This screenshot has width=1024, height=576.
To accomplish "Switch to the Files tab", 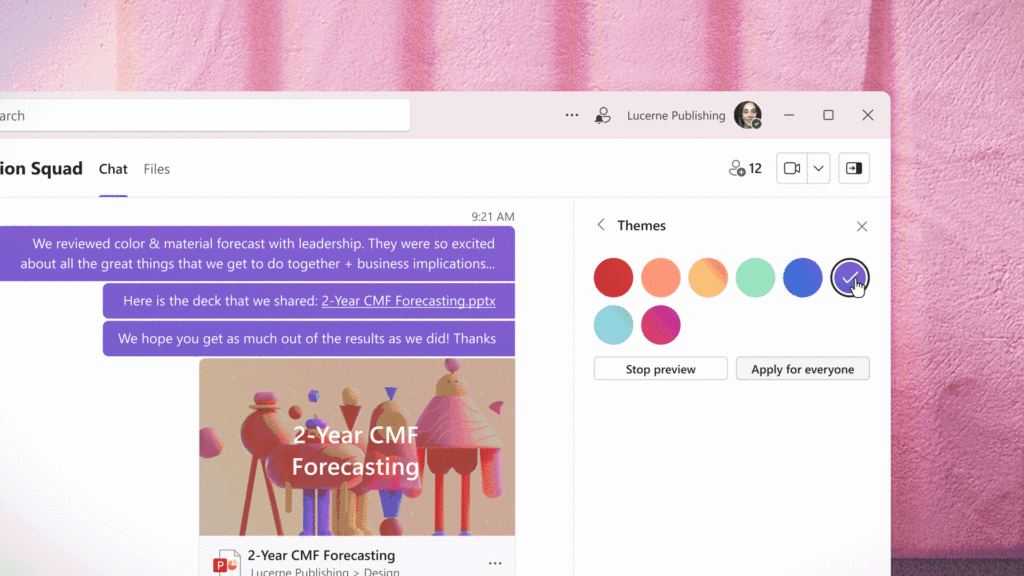I will click(156, 169).
